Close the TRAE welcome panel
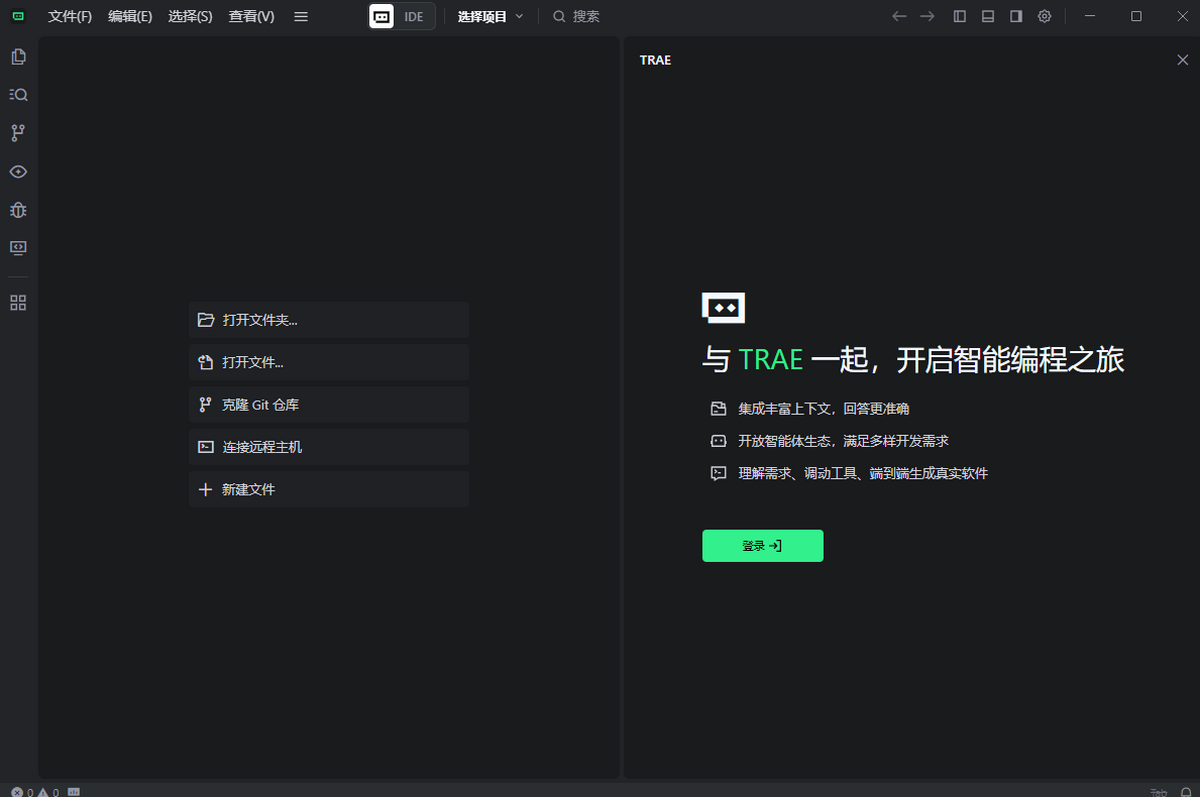Image resolution: width=1200 pixels, height=797 pixels. [1182, 60]
